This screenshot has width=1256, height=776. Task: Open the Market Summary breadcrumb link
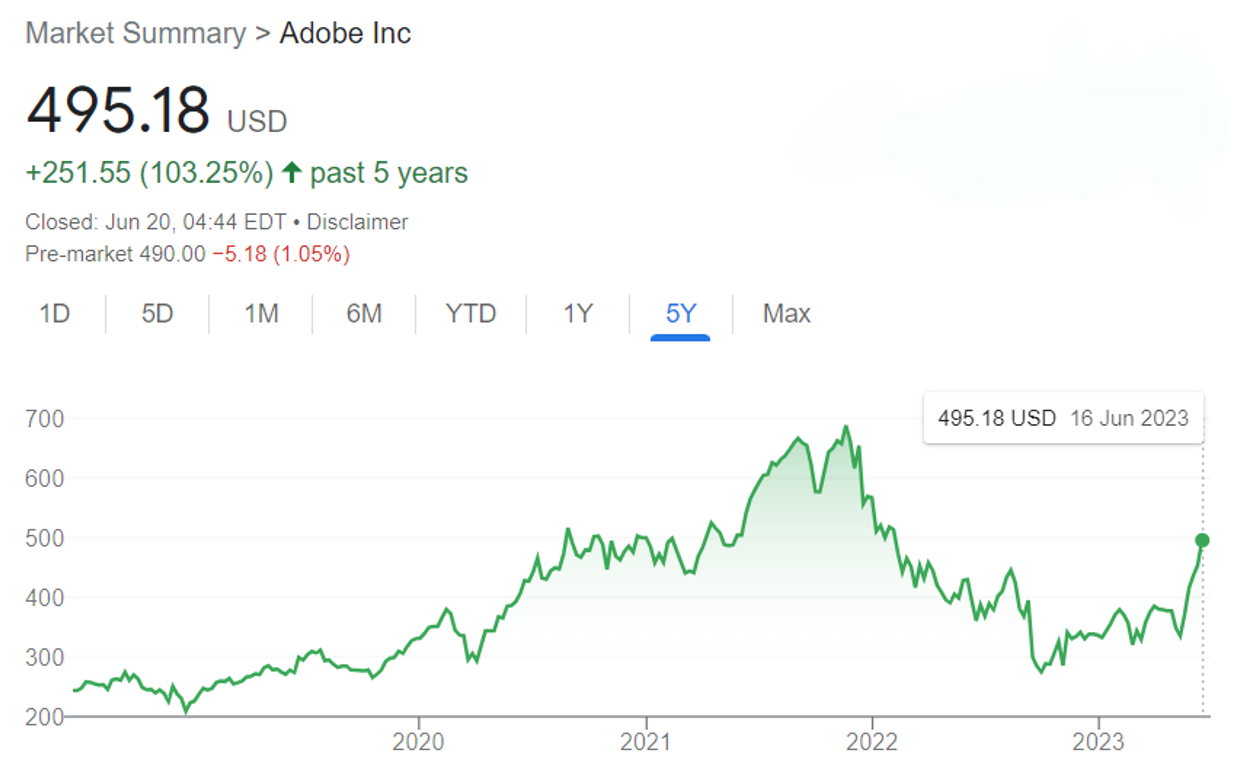(135, 33)
